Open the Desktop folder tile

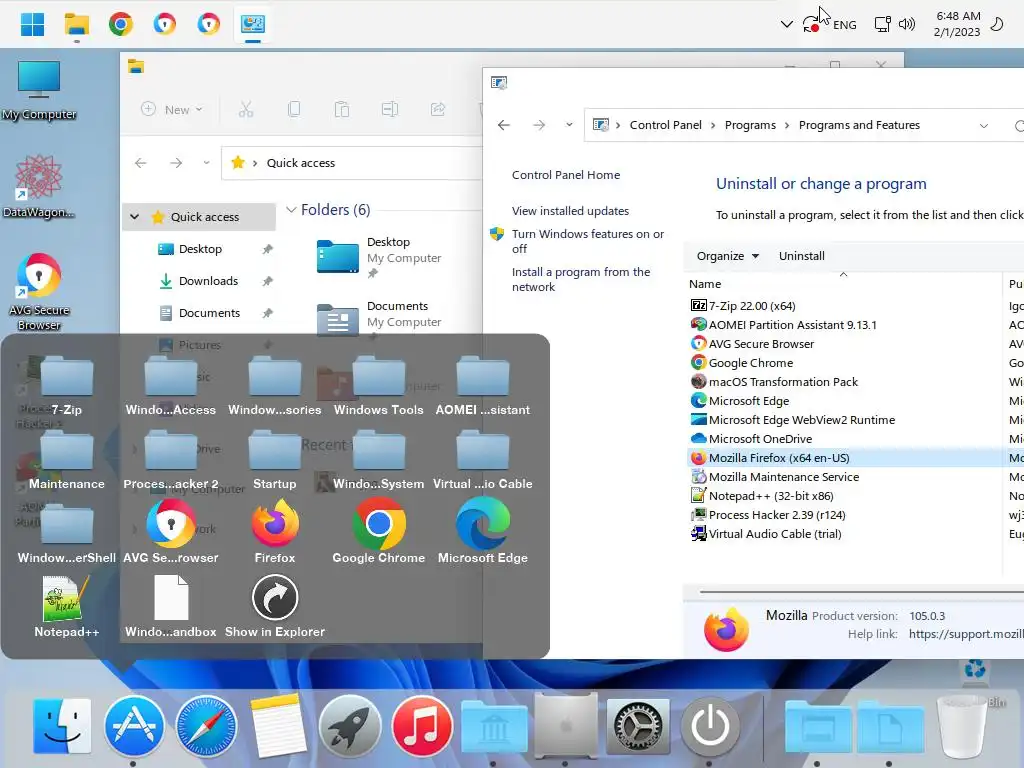[379, 258]
